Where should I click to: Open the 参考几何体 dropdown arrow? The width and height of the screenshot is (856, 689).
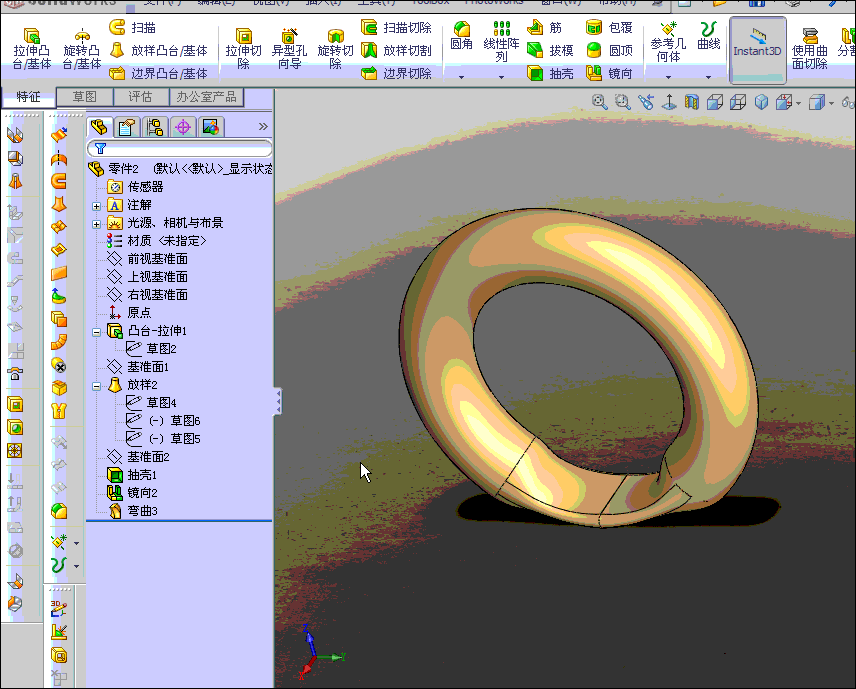[x=668, y=77]
